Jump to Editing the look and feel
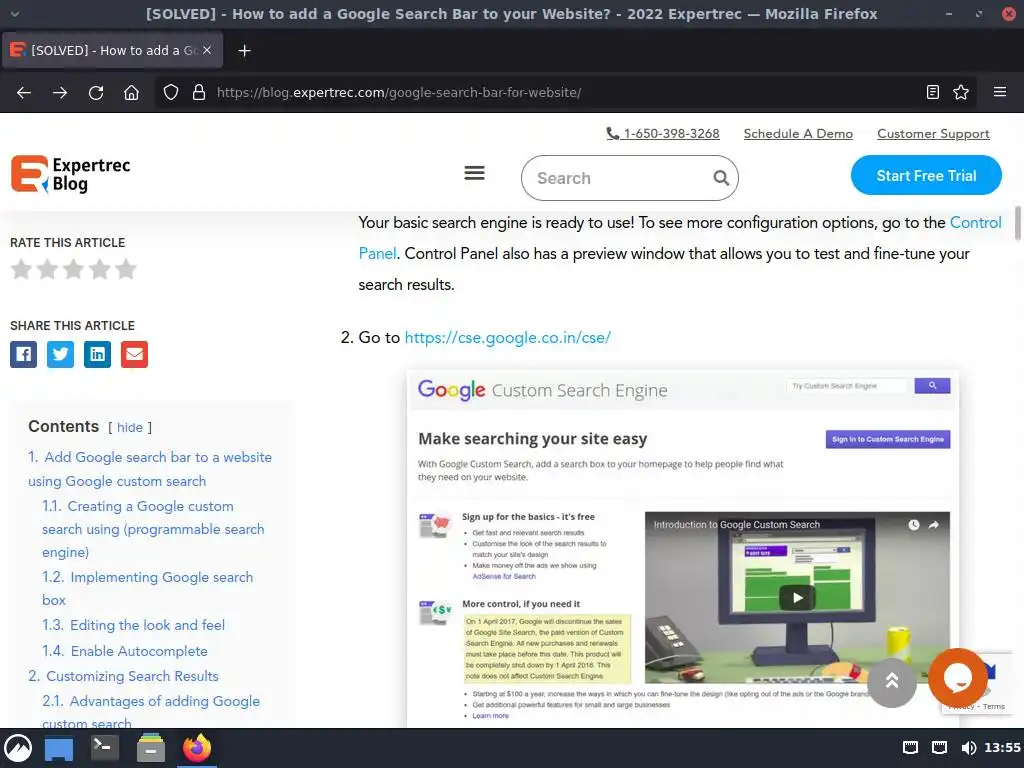Image resolution: width=1024 pixels, height=768 pixels. (133, 625)
